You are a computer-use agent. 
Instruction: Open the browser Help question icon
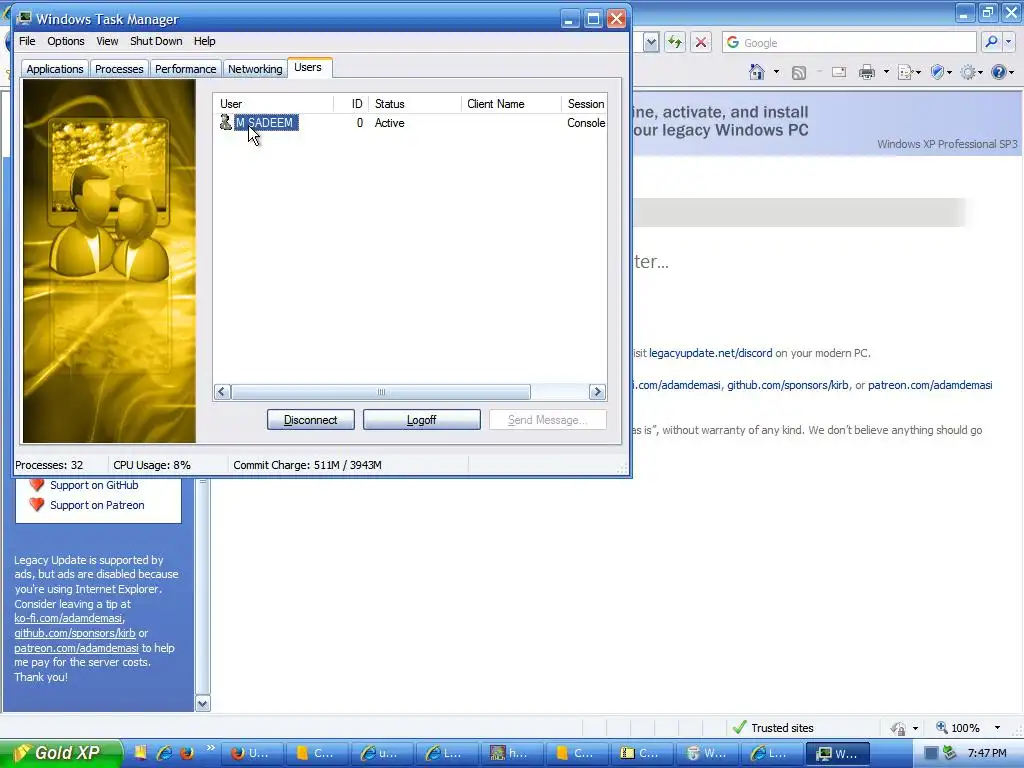point(999,72)
